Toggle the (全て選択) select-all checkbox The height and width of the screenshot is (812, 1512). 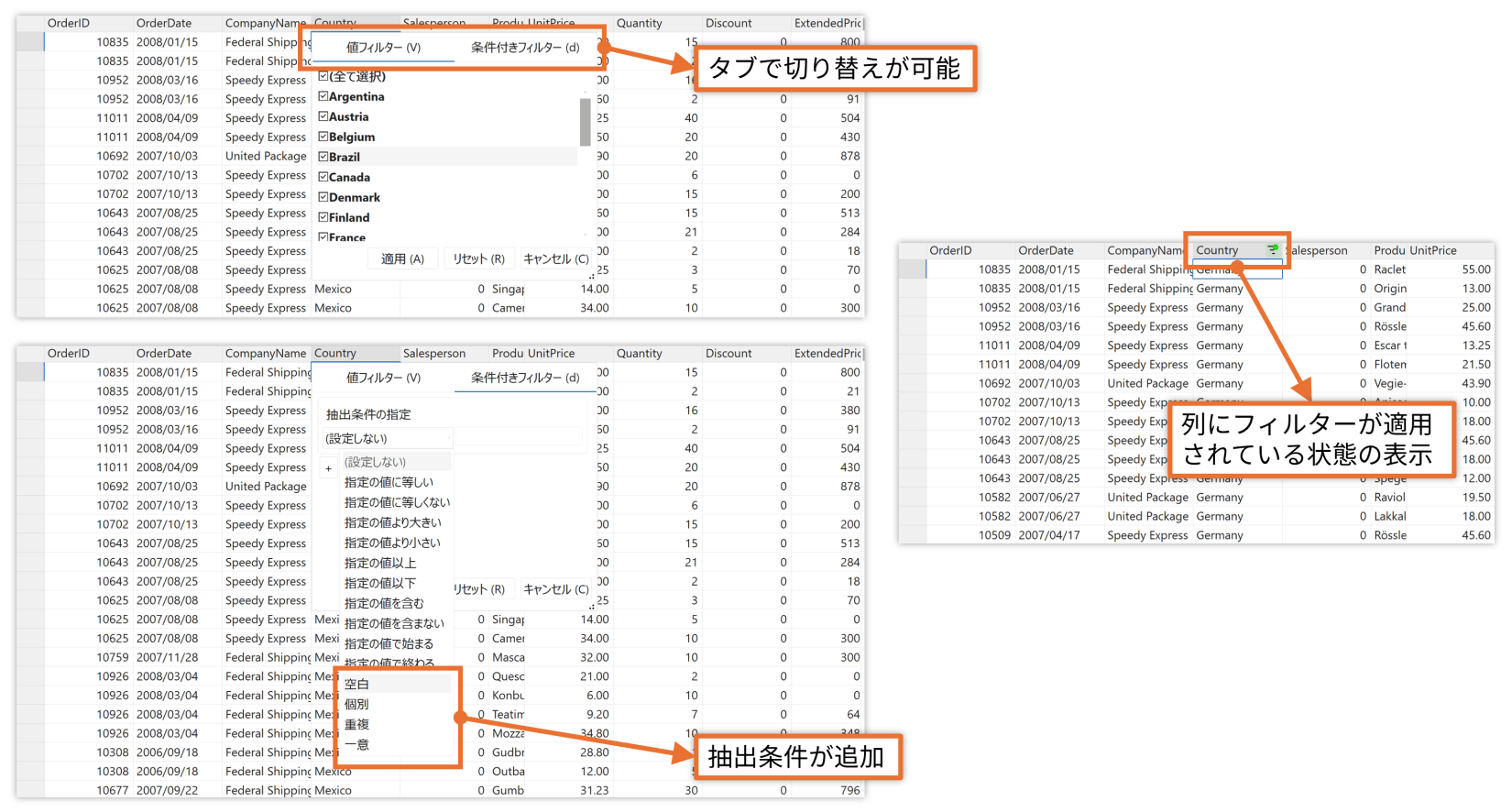click(323, 76)
